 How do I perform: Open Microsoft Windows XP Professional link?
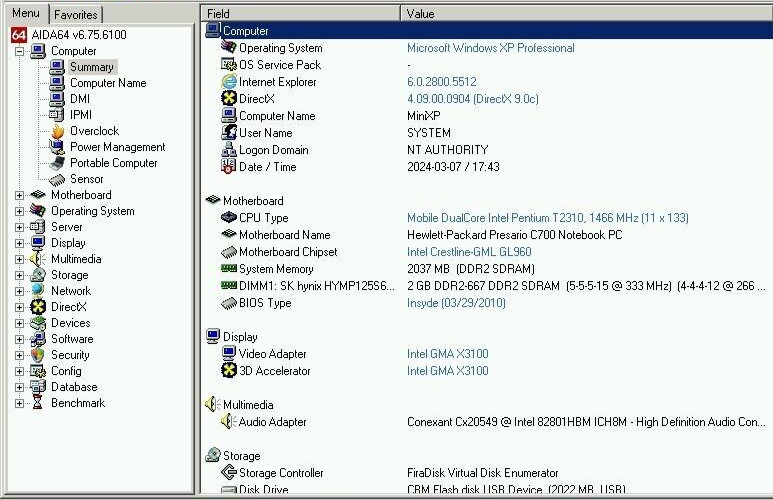pyautogui.click(x=491, y=48)
